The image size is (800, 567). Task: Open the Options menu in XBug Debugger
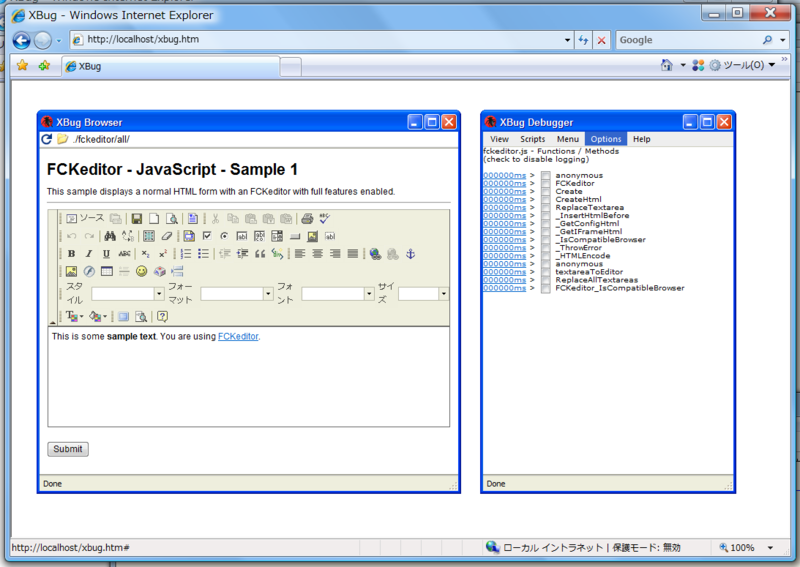pyautogui.click(x=606, y=139)
